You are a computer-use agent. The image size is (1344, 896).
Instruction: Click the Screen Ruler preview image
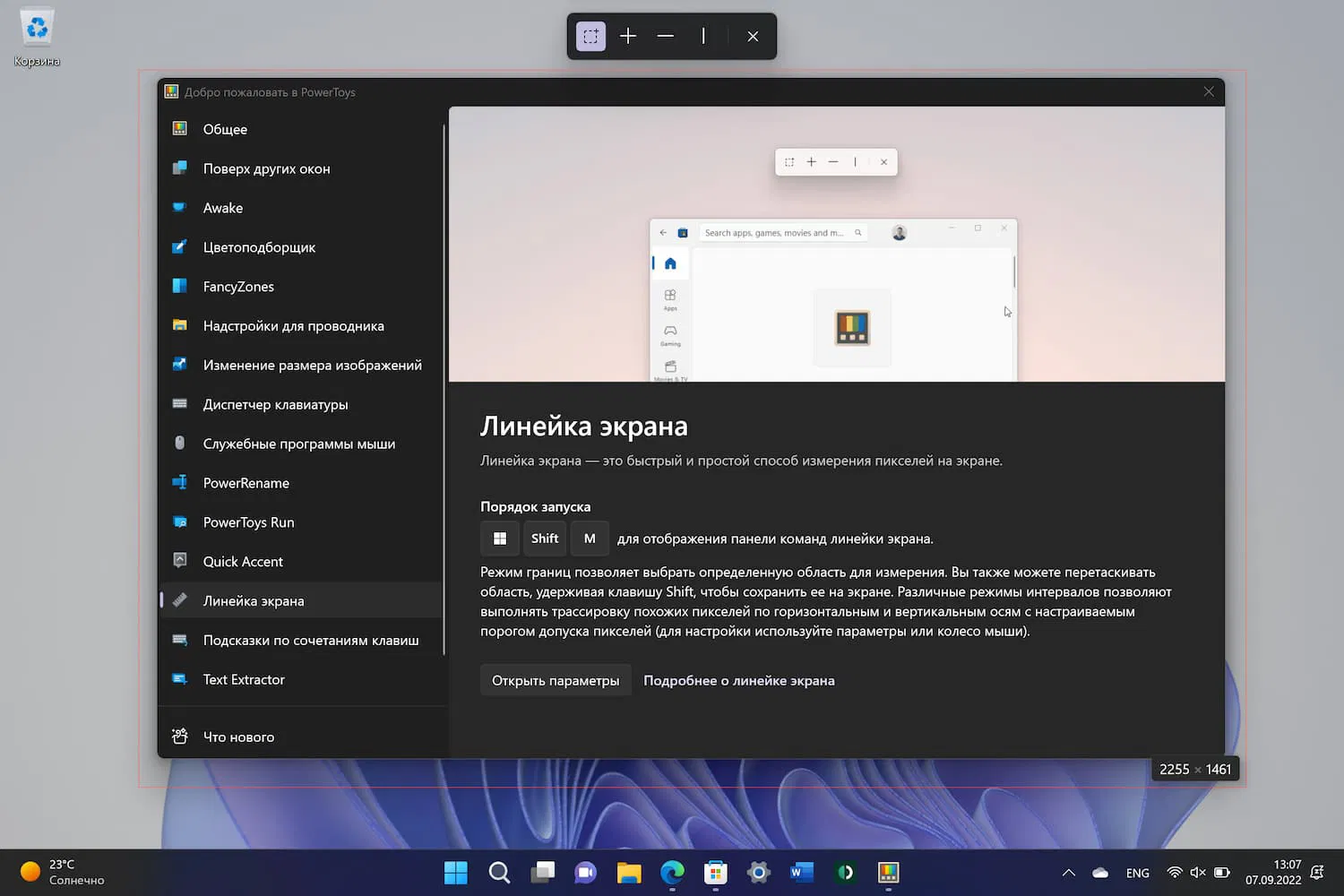[x=837, y=245]
